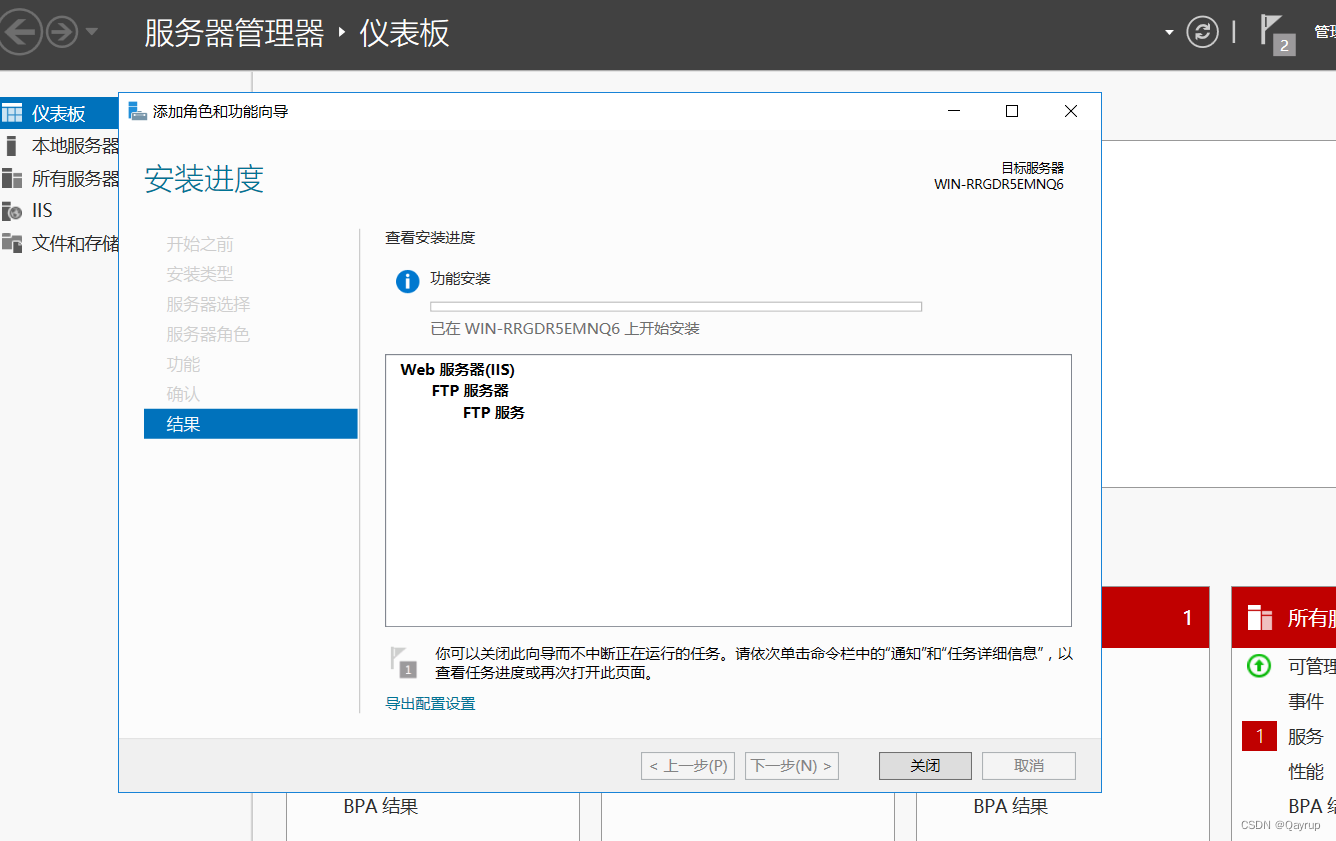Close the wizard with 关闭
This screenshot has height=841, width=1336.
point(924,765)
